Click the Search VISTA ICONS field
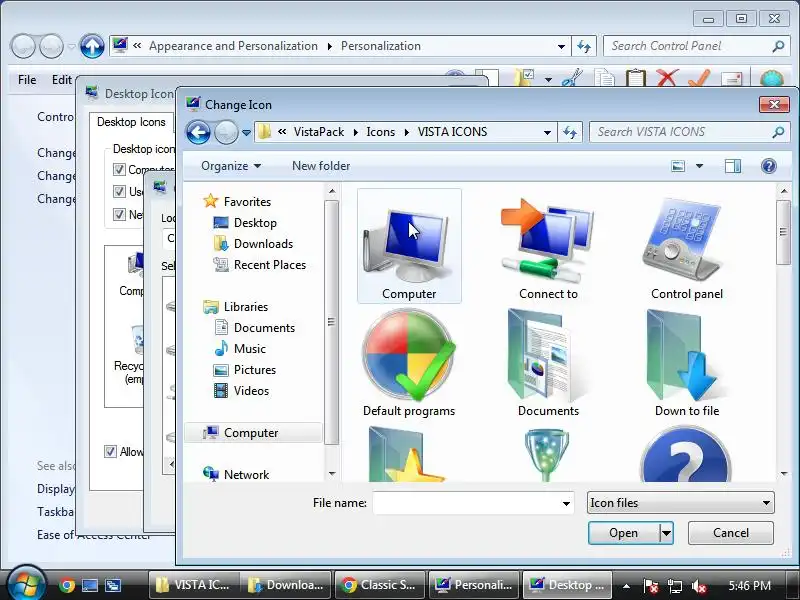 click(x=689, y=132)
